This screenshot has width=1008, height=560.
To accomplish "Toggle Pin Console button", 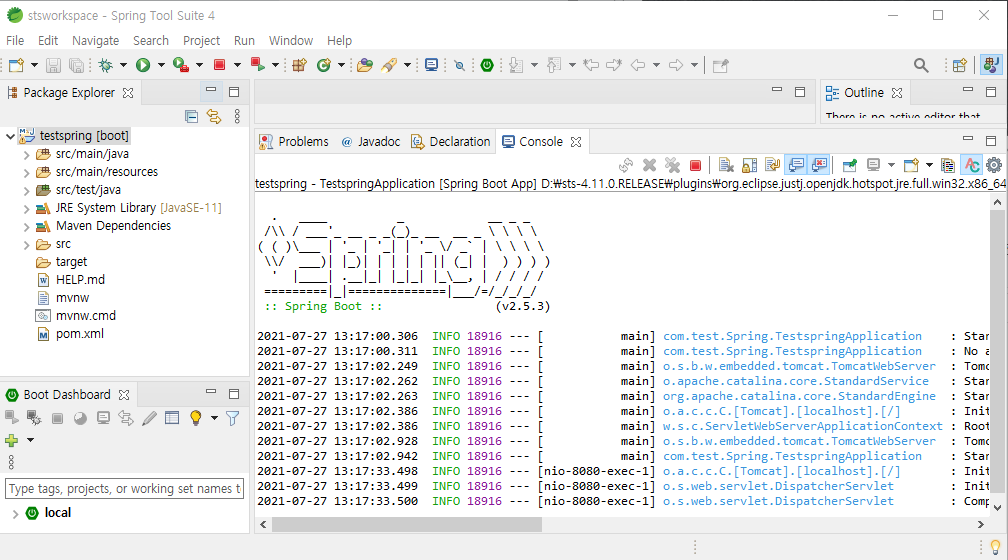I will click(849, 165).
